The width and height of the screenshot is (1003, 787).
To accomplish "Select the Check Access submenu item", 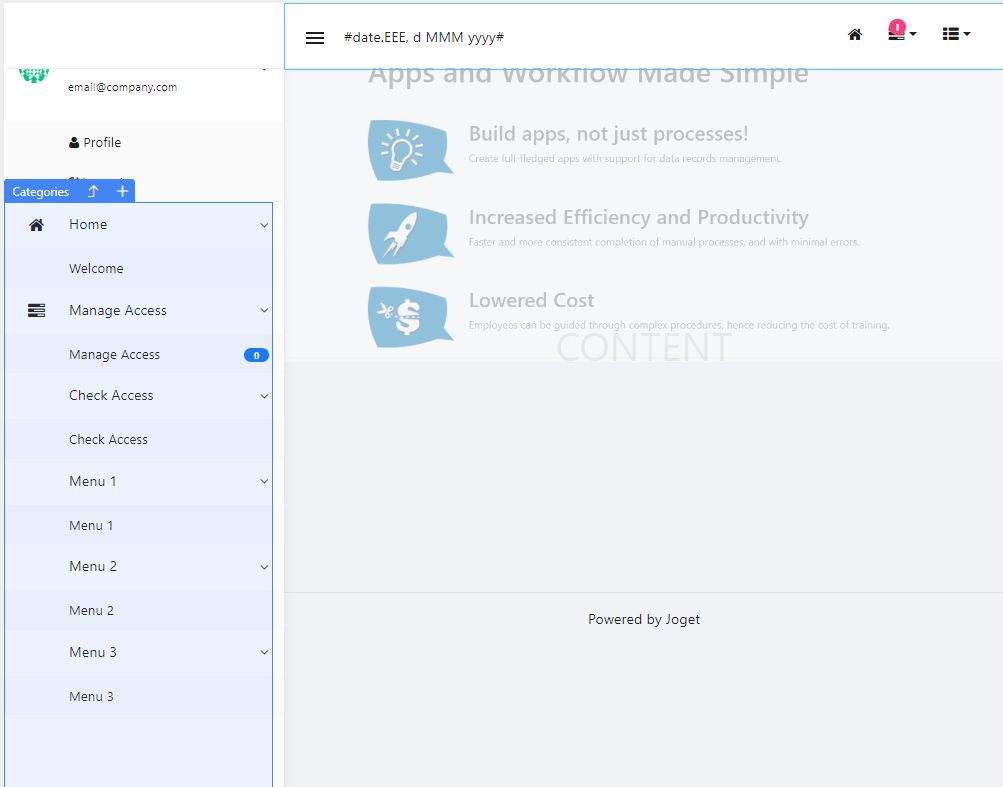I will pyautogui.click(x=139, y=440).
